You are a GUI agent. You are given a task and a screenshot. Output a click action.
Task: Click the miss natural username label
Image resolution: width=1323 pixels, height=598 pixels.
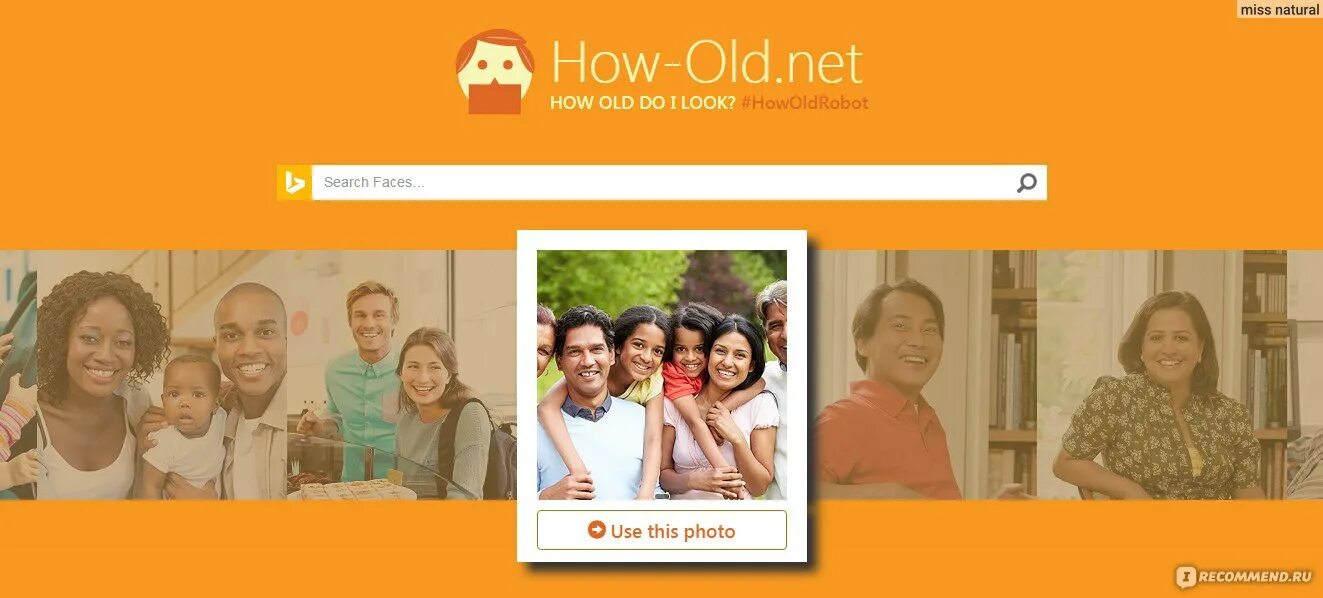pos(1279,9)
